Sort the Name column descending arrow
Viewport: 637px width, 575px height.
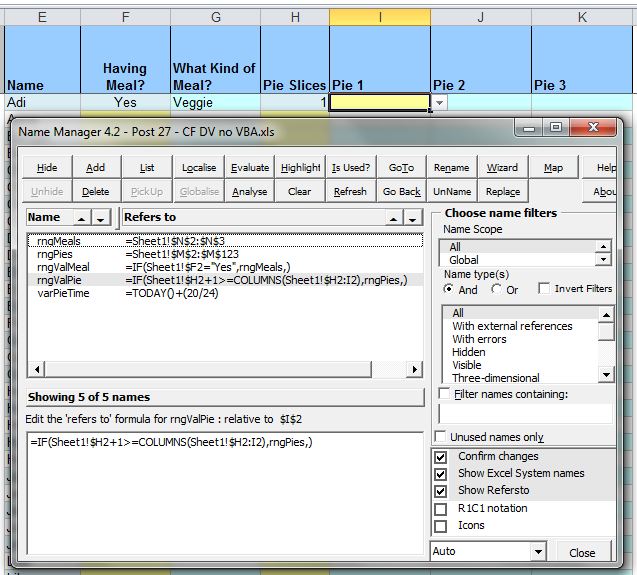pyautogui.click(x=101, y=218)
